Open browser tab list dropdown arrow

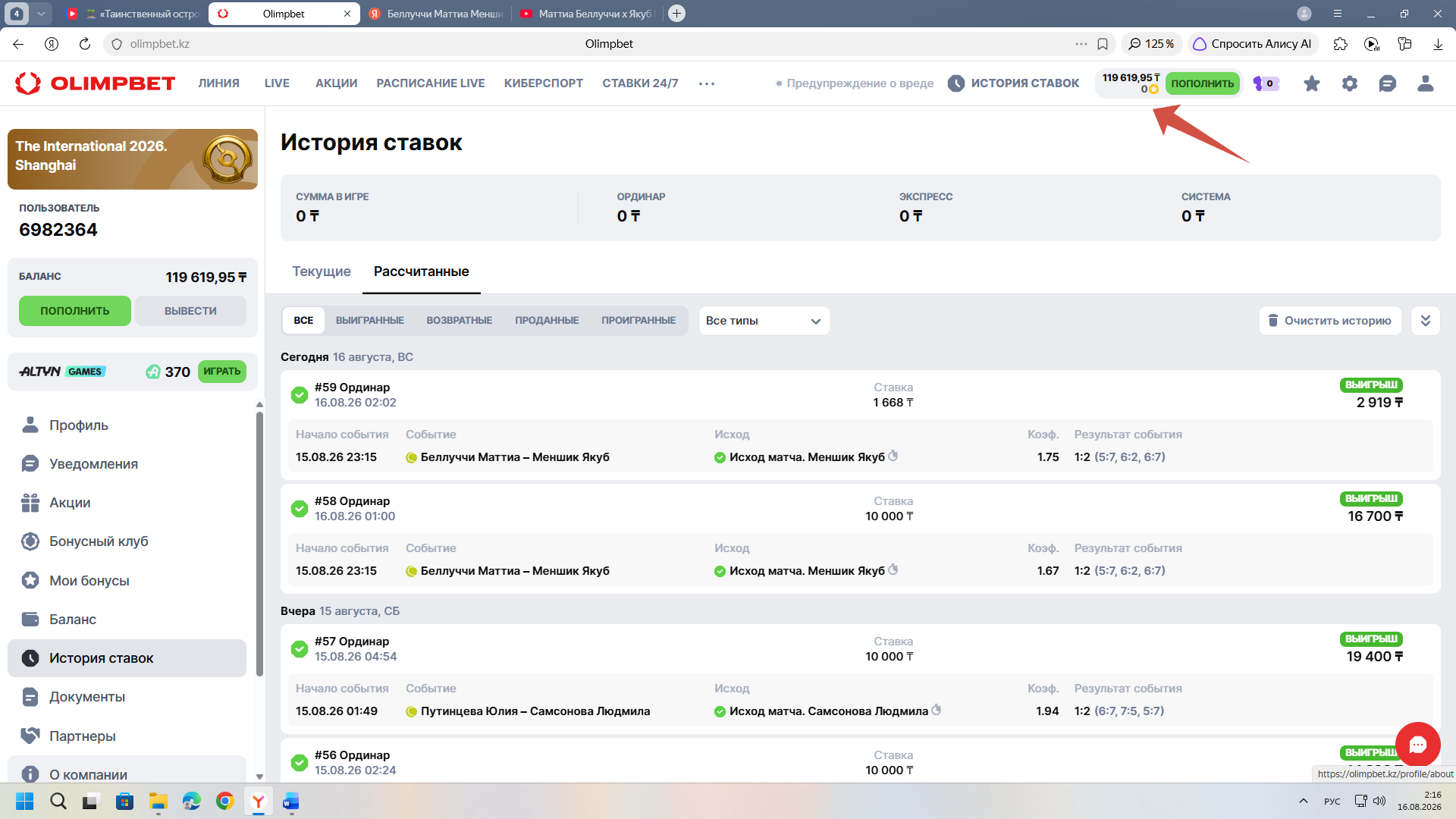(42, 14)
